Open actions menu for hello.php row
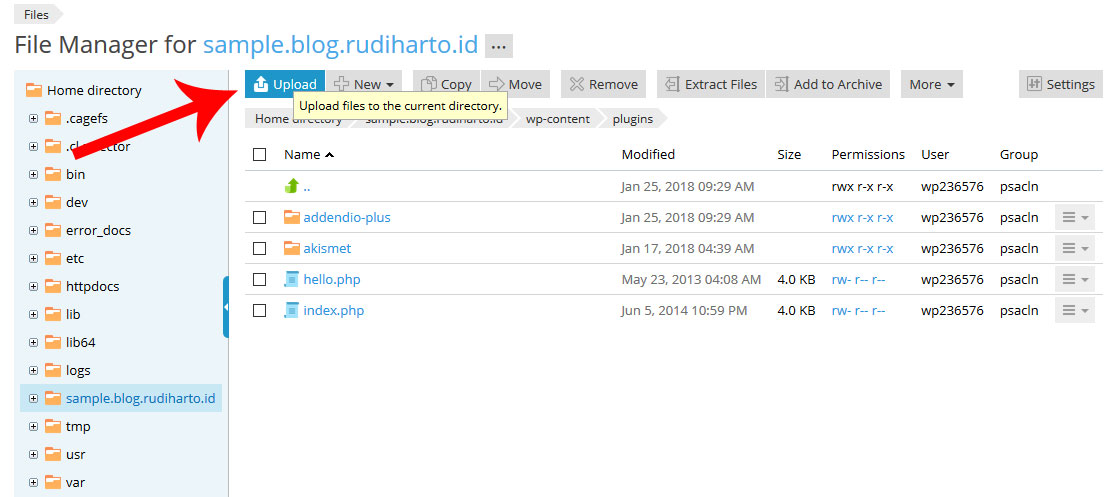Viewport: 1120px width, 497px height. 1074,279
